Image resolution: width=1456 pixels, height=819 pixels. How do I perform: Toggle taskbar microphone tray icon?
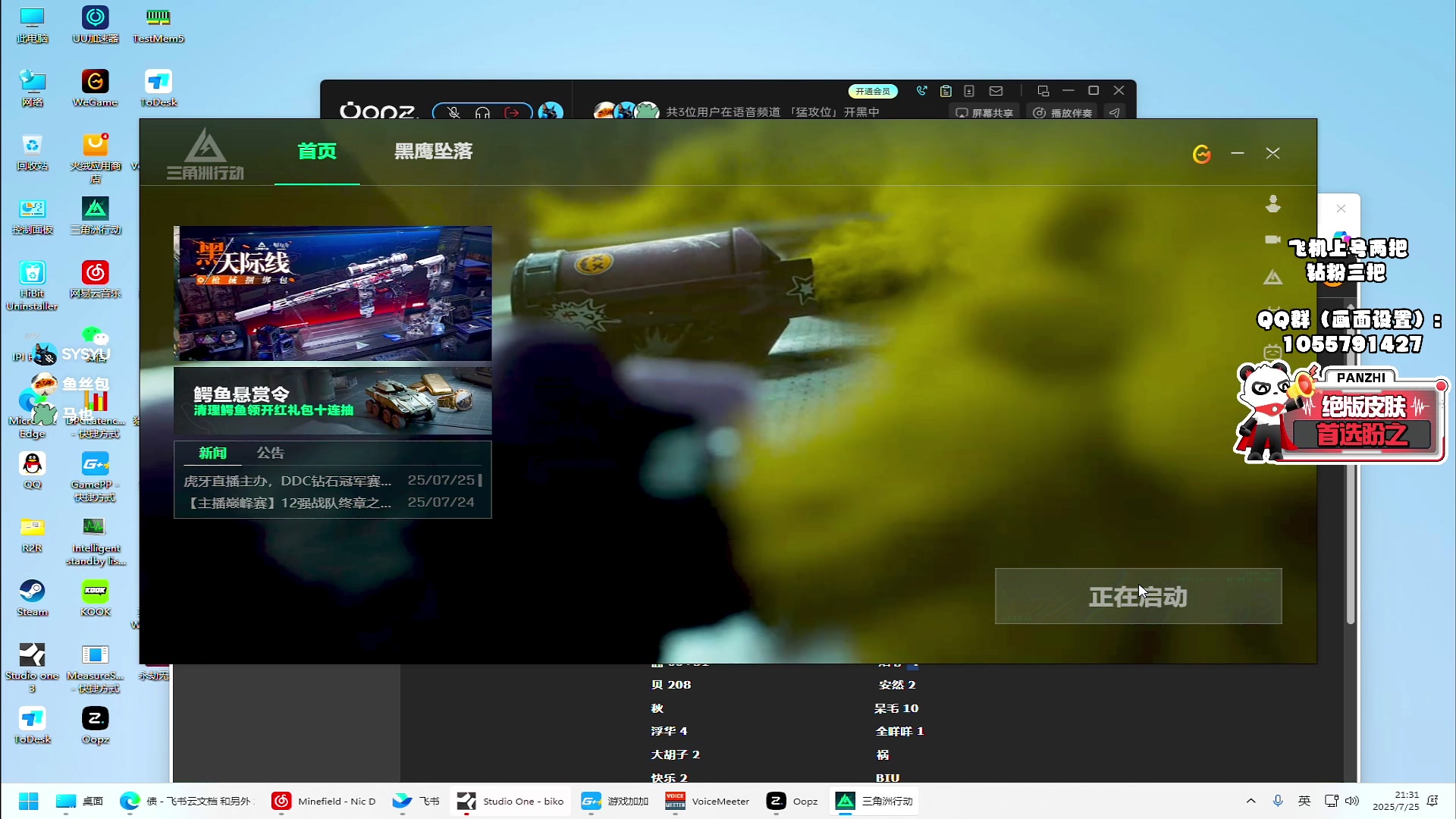pos(1278,801)
